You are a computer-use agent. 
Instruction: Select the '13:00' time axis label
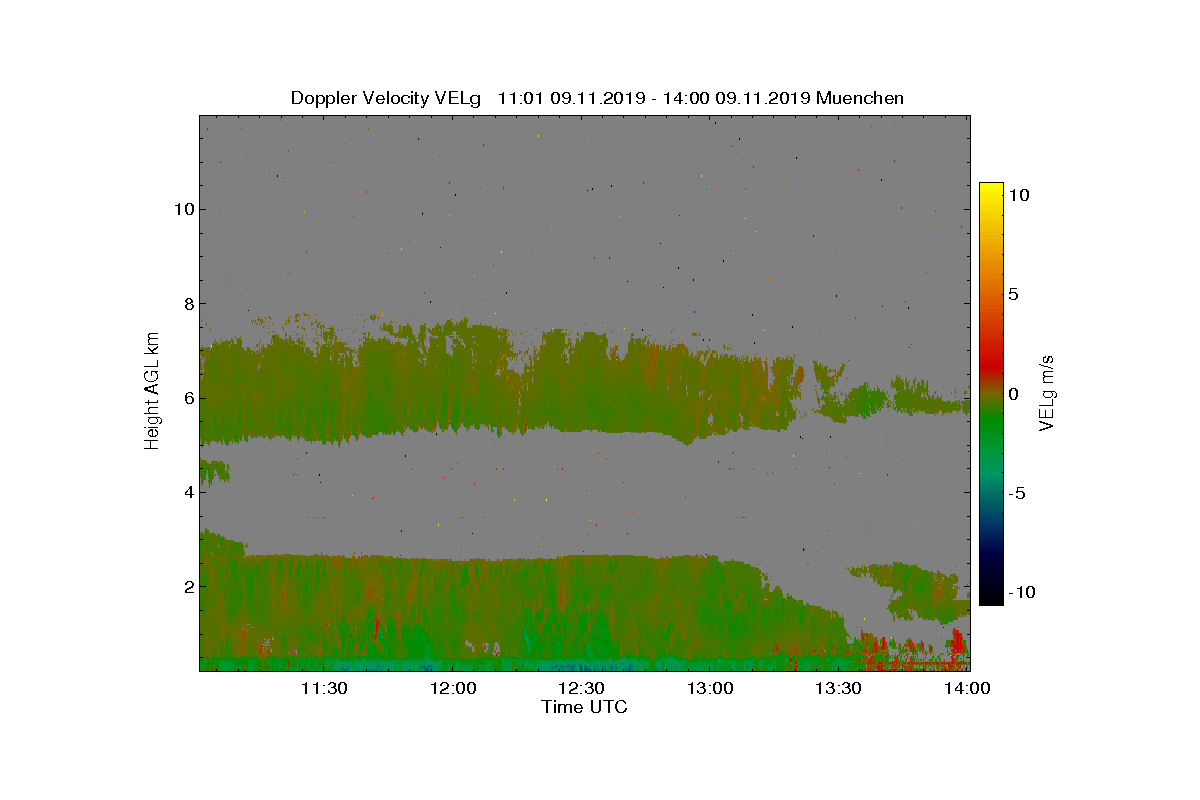click(710, 688)
